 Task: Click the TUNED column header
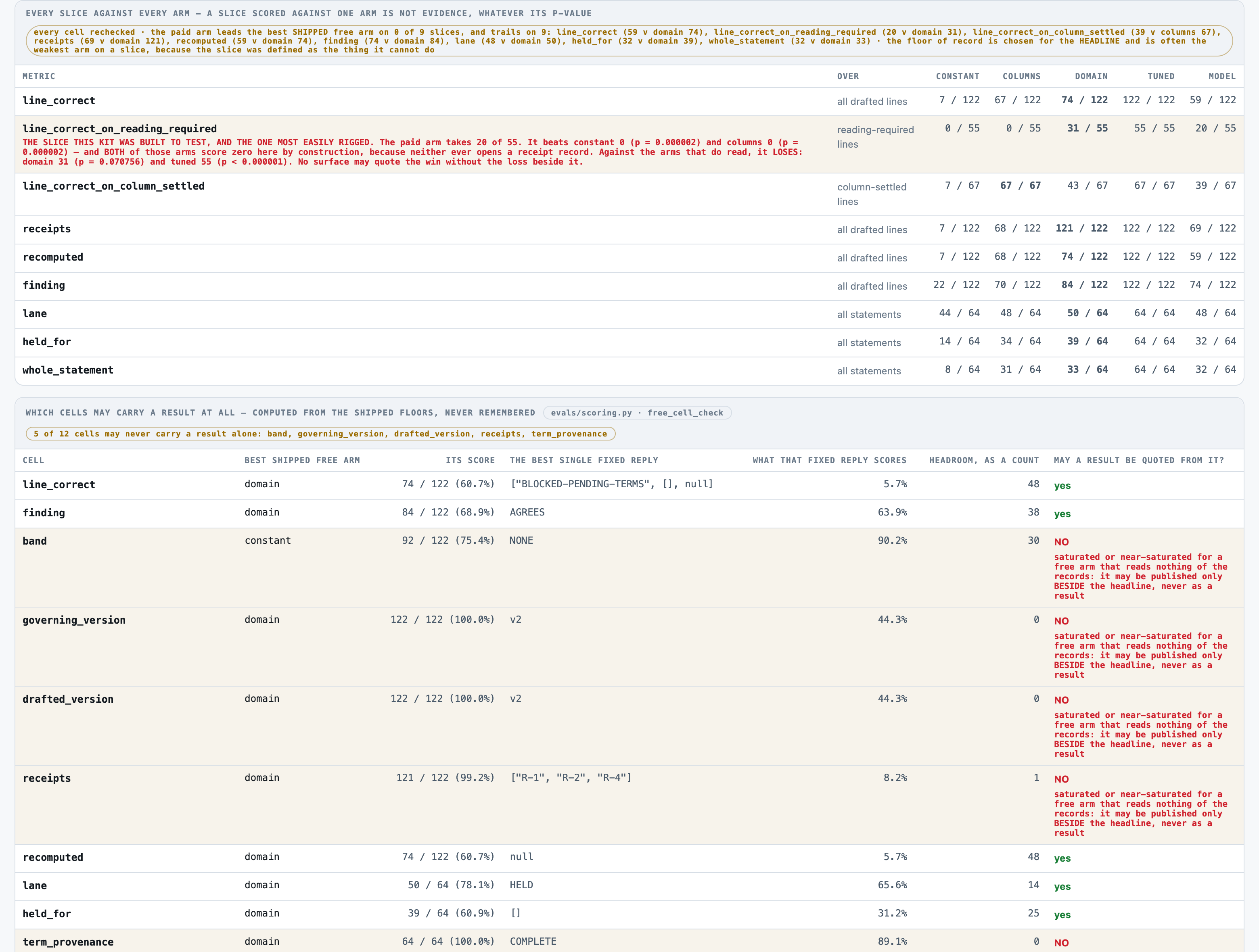tap(1161, 76)
